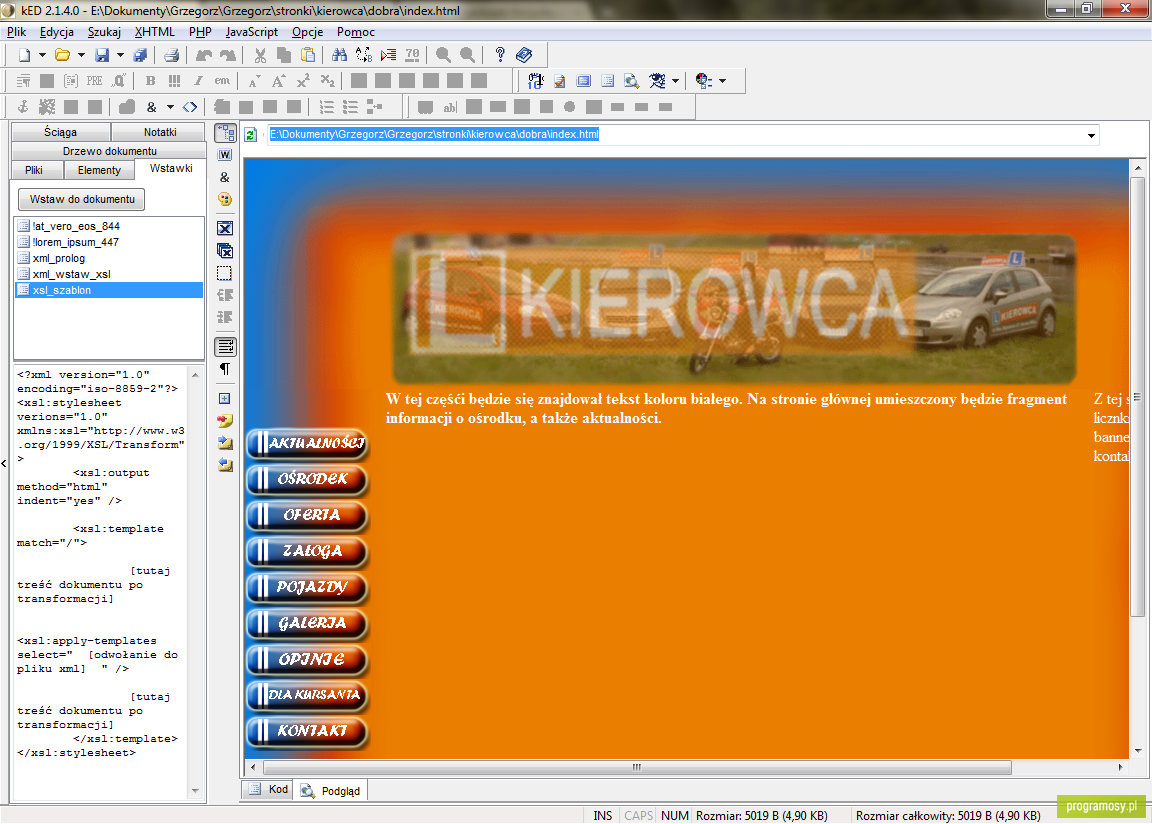1152x824 pixels.
Task: Open the Save dropdown arrow
Action: (x=120, y=55)
